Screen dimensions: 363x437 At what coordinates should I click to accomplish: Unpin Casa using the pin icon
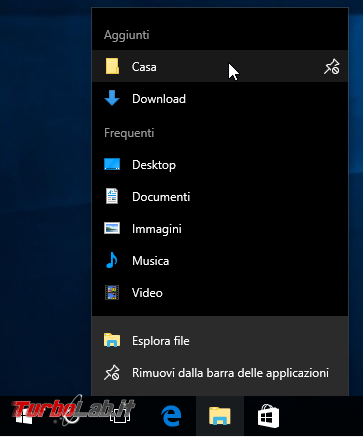click(332, 67)
